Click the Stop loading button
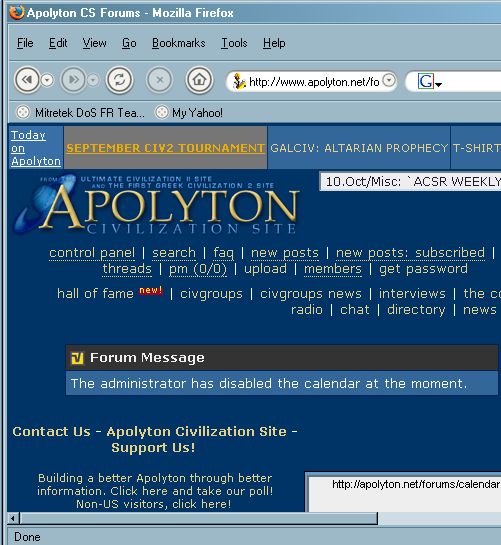The height and width of the screenshot is (545, 501). (160, 80)
